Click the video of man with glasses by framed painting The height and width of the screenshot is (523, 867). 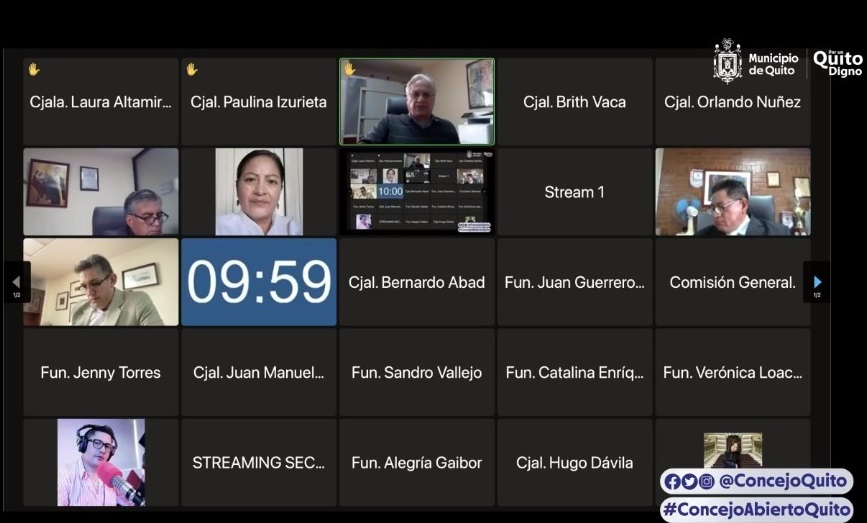click(x=101, y=192)
